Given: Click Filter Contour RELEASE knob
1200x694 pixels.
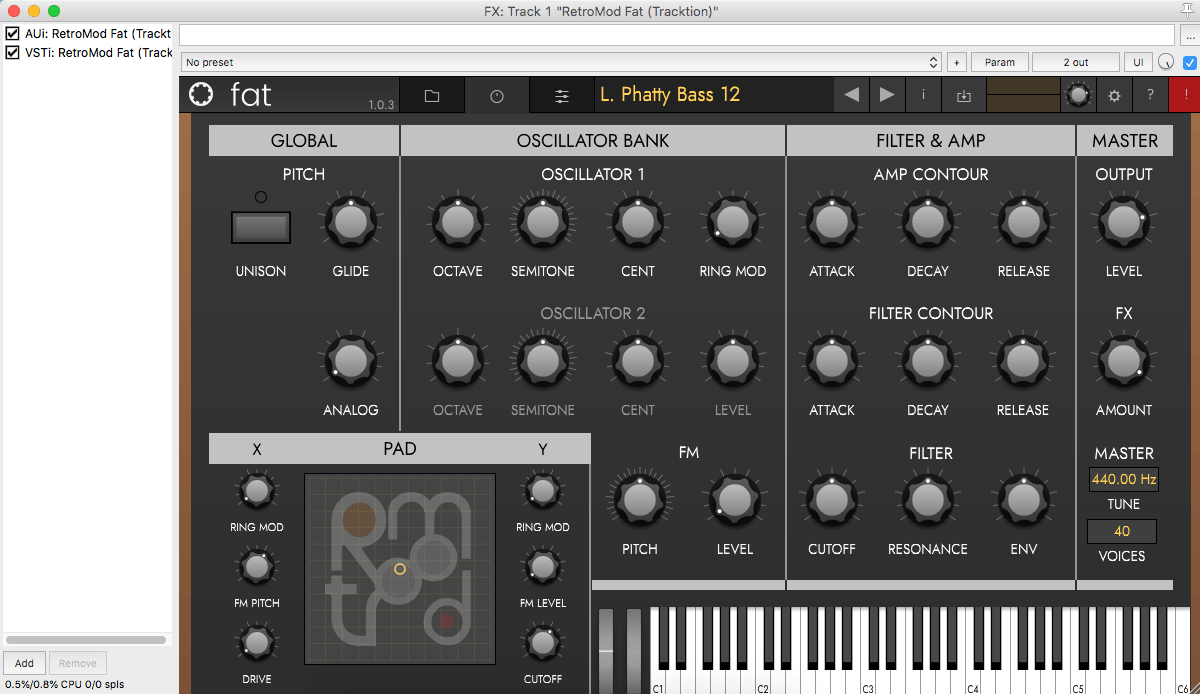Looking at the screenshot, I should 1023,361.
